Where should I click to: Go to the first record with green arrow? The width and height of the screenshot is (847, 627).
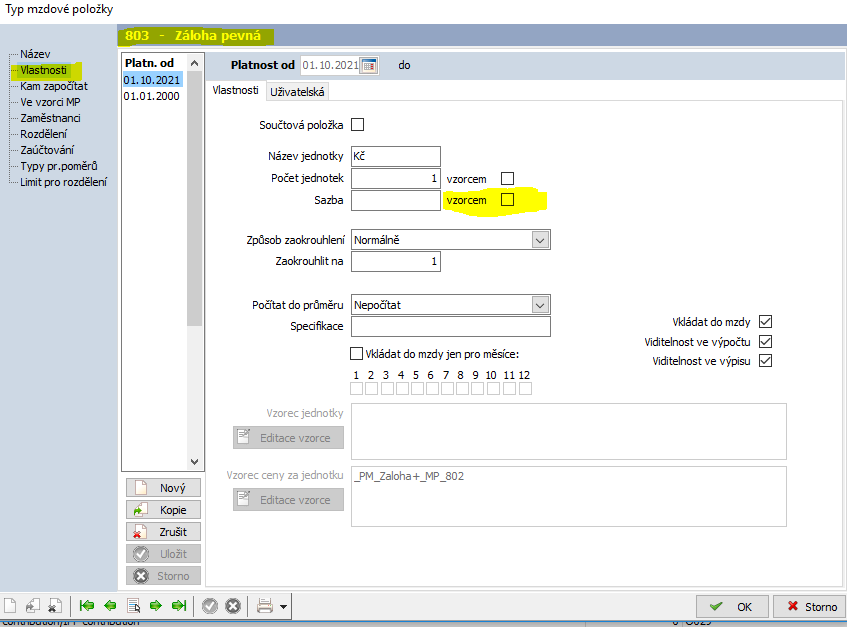87,606
